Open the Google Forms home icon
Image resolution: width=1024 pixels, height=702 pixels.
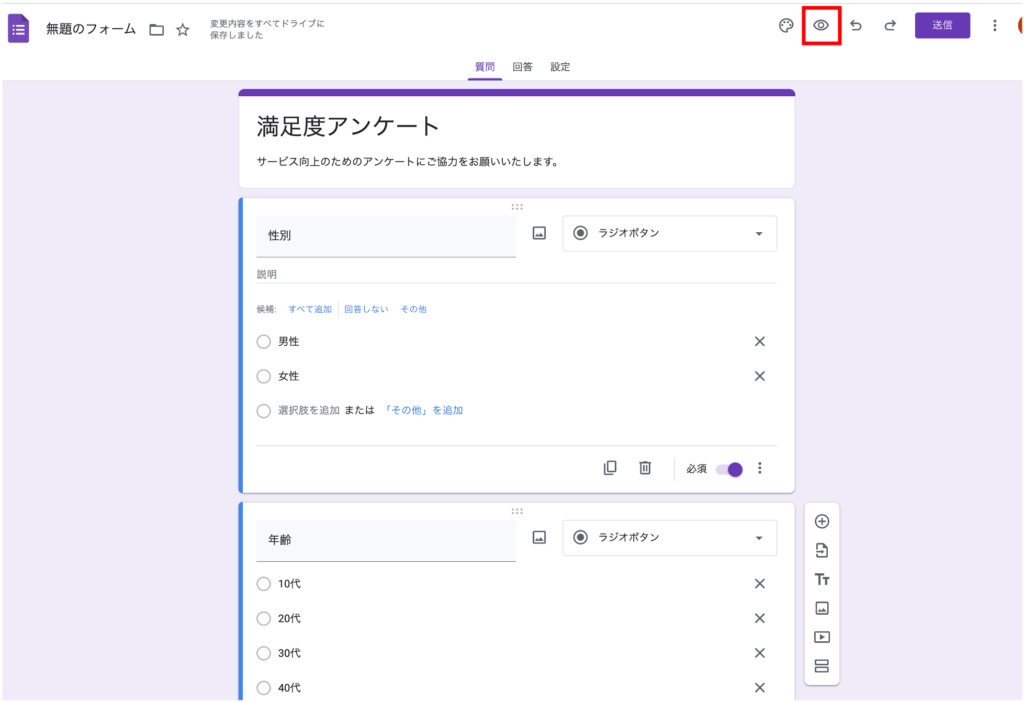18,29
